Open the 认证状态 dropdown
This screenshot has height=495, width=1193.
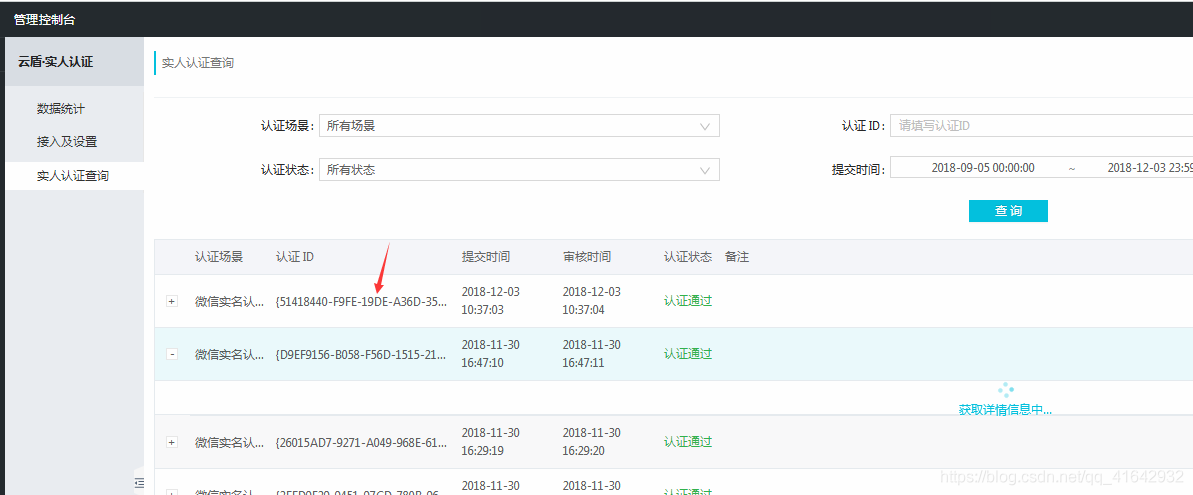(x=519, y=170)
